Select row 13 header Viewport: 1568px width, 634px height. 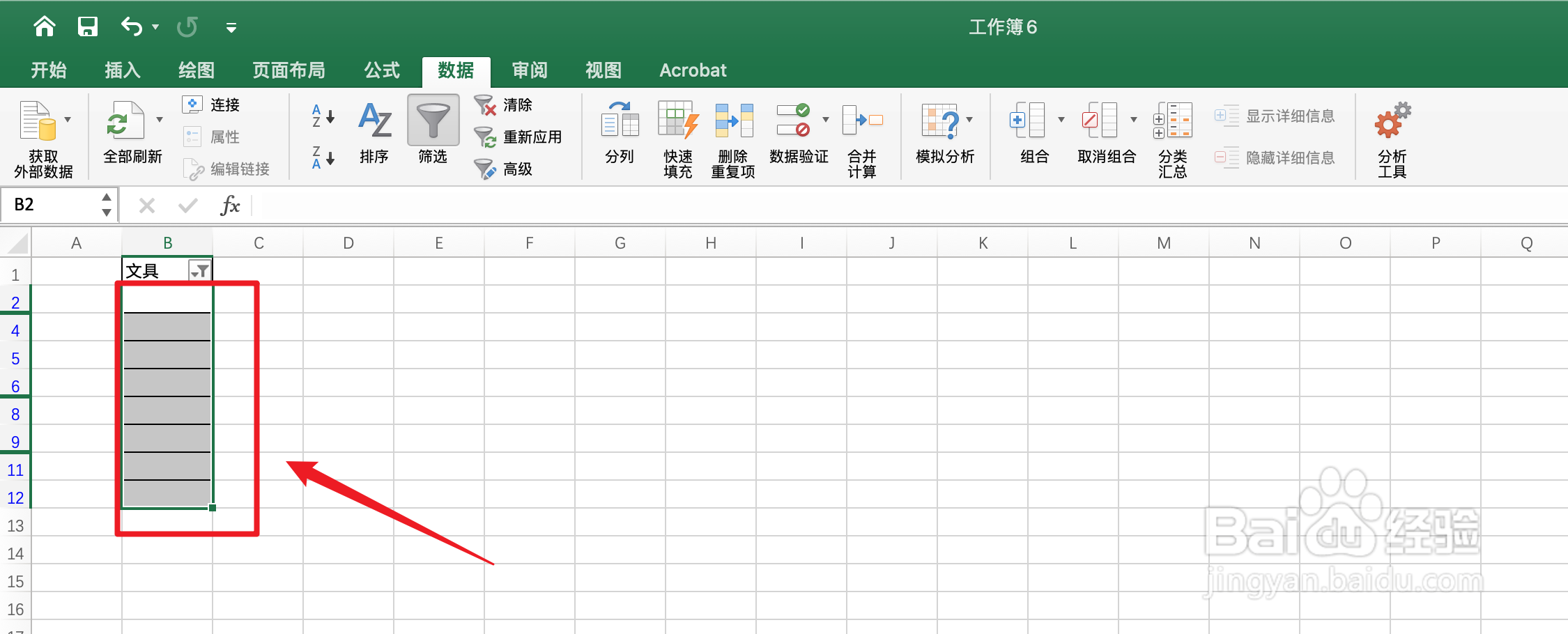point(15,526)
